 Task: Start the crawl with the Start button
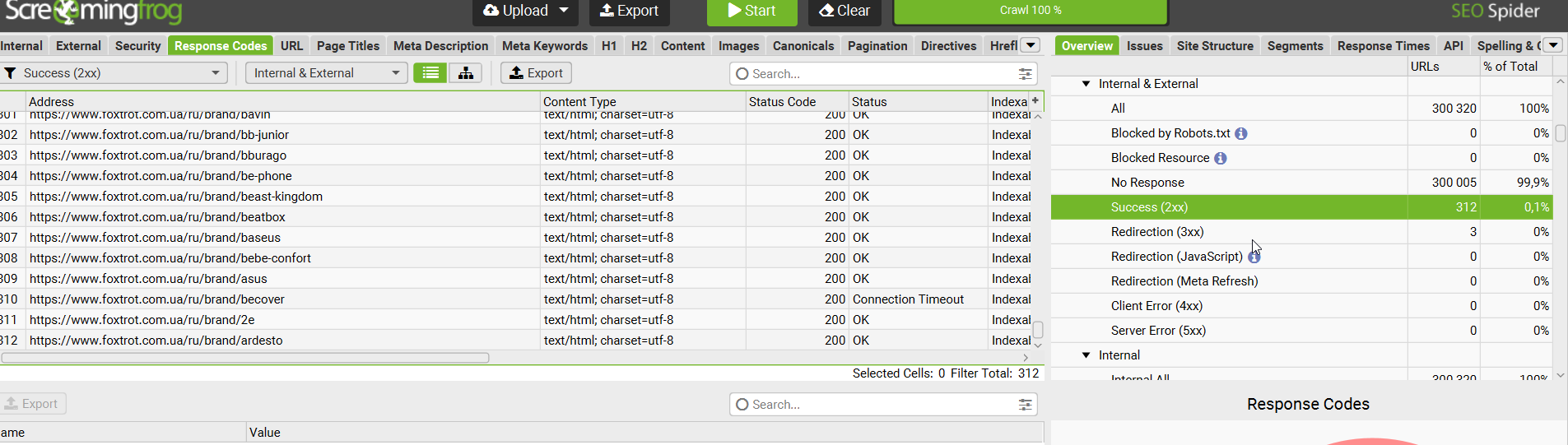click(752, 11)
